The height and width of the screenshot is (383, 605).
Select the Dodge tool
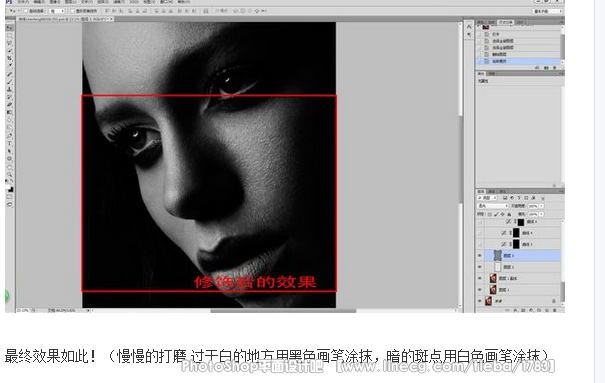point(9,127)
